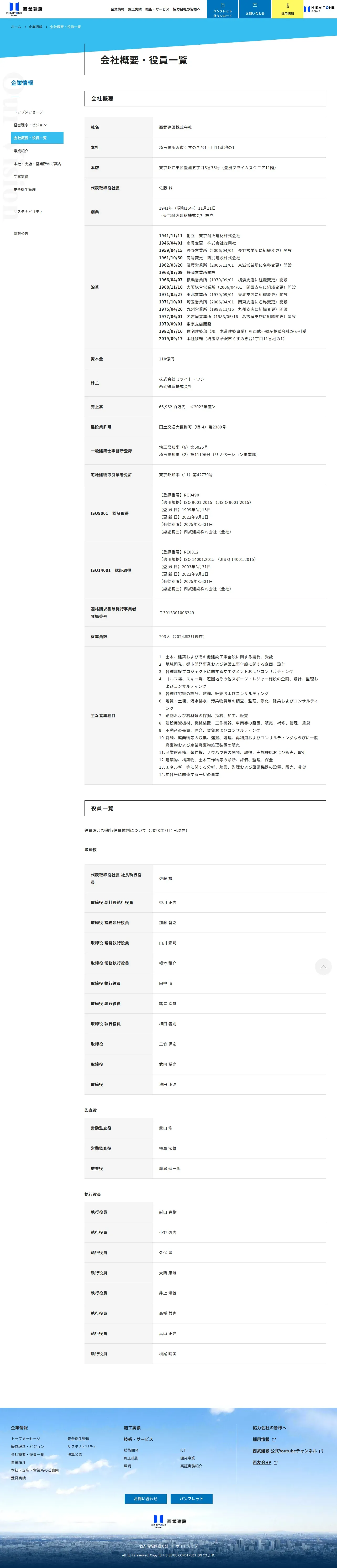Select 安全衛生管理 in sidebar
The image size is (337, 1568).
pos(24,189)
